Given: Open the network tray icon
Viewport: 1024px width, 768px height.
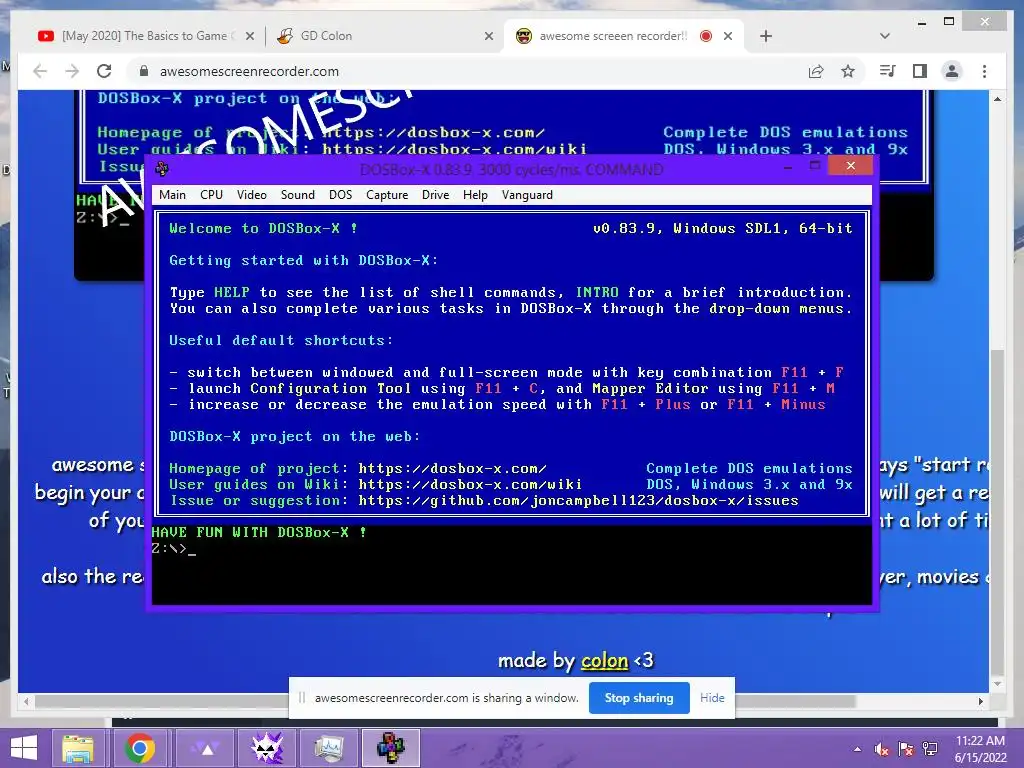Looking at the screenshot, I should 930,749.
